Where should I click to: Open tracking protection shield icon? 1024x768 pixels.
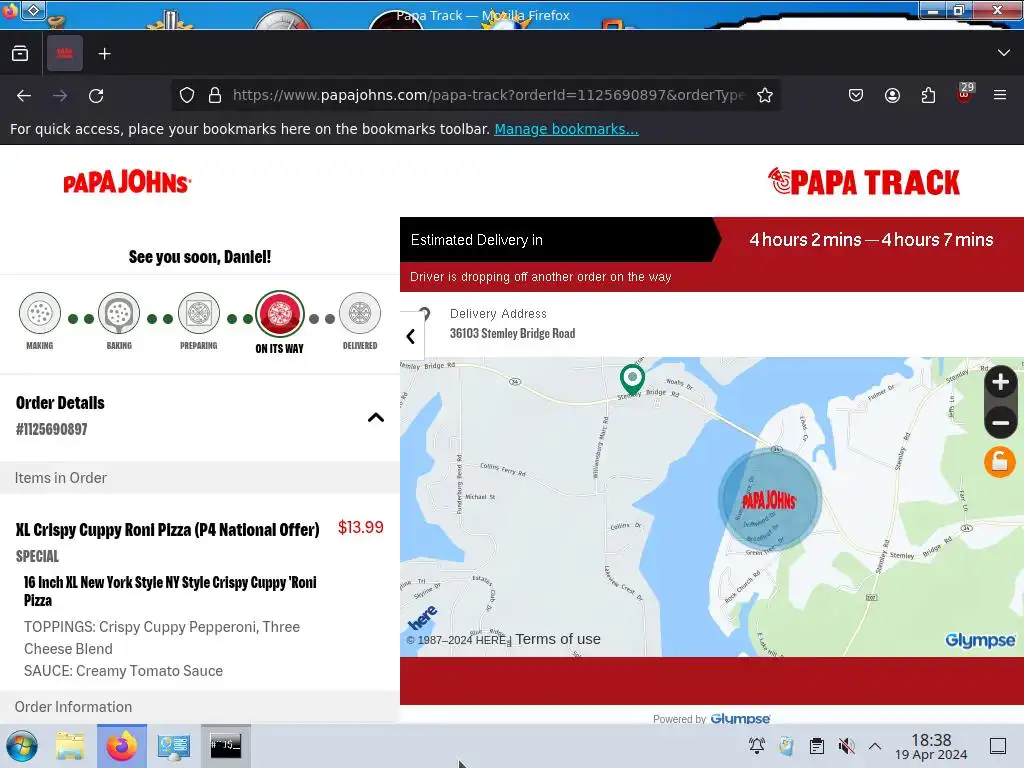(187, 95)
